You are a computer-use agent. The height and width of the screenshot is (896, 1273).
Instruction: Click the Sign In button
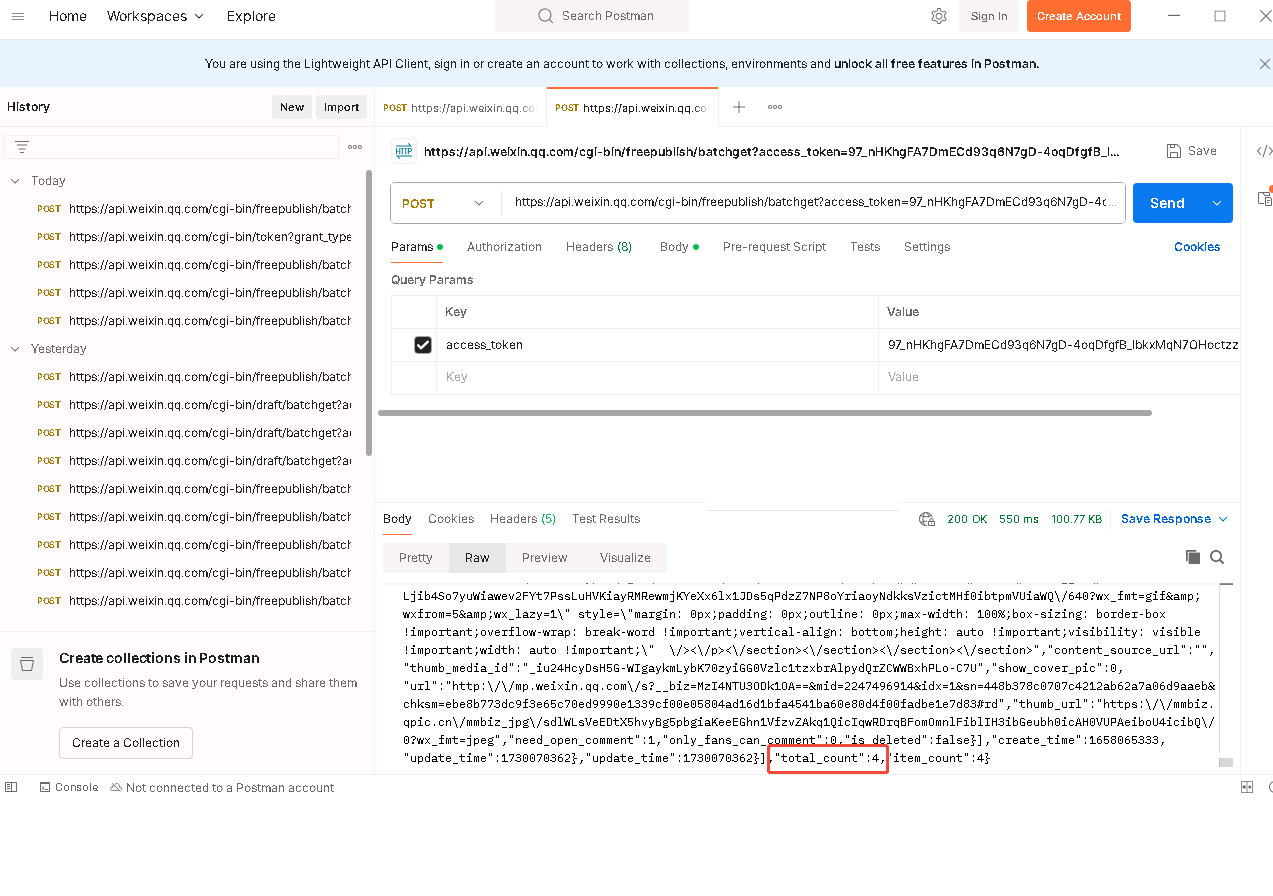tap(989, 16)
